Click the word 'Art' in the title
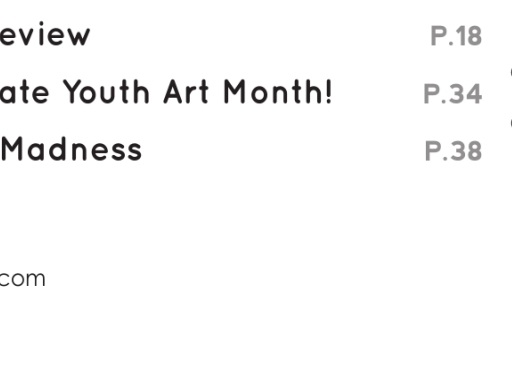The width and height of the screenshot is (512, 367). pyautogui.click(x=186, y=91)
